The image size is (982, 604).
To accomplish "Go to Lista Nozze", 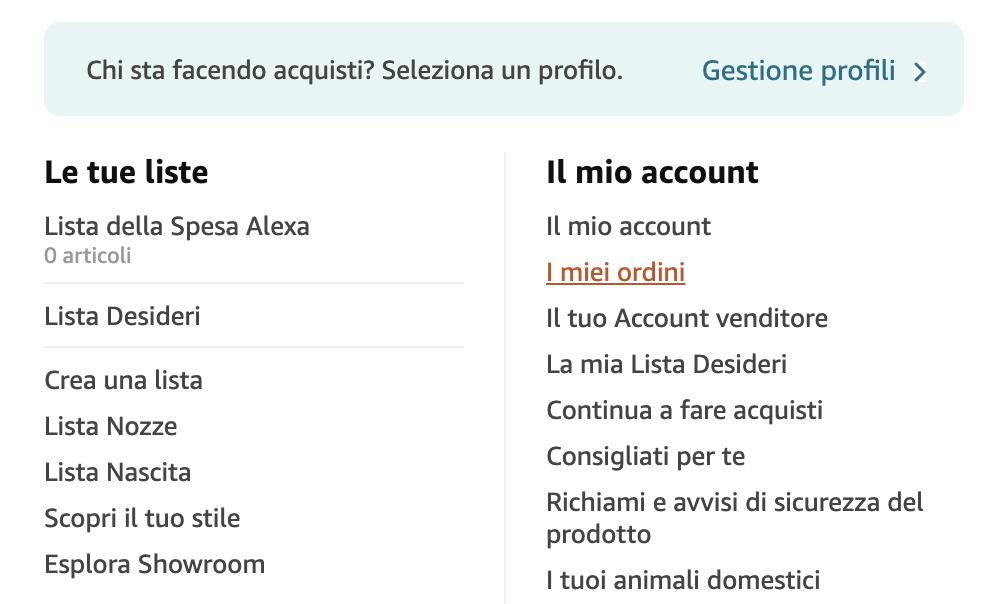I will (110, 427).
